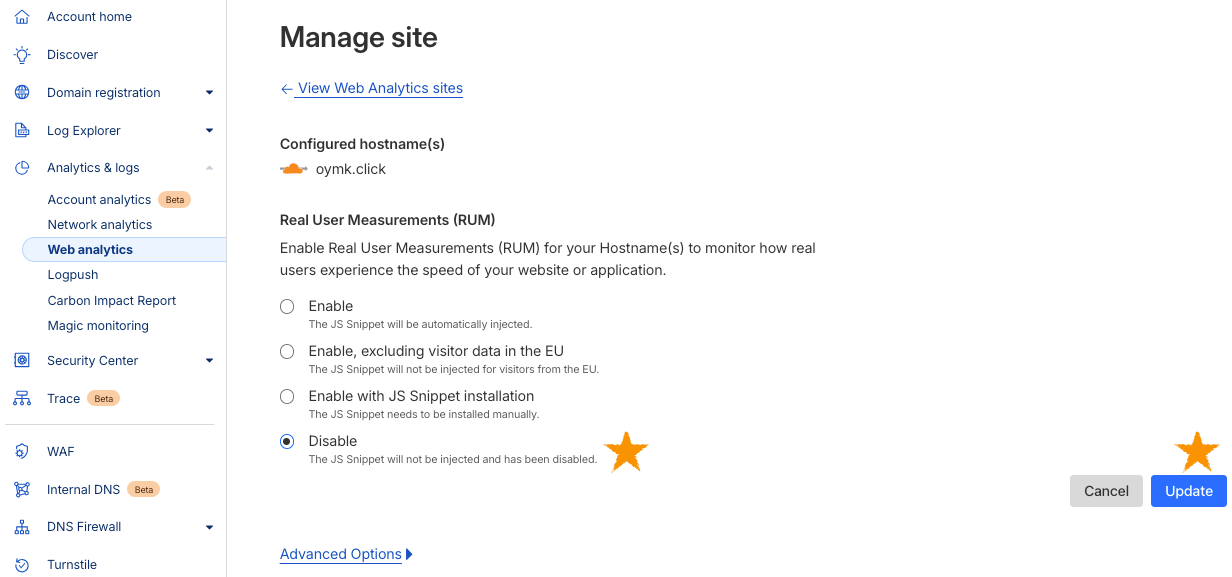This screenshot has width=1232, height=577.
Task: Expand the Security Center submenu arrow
Action: point(209,361)
